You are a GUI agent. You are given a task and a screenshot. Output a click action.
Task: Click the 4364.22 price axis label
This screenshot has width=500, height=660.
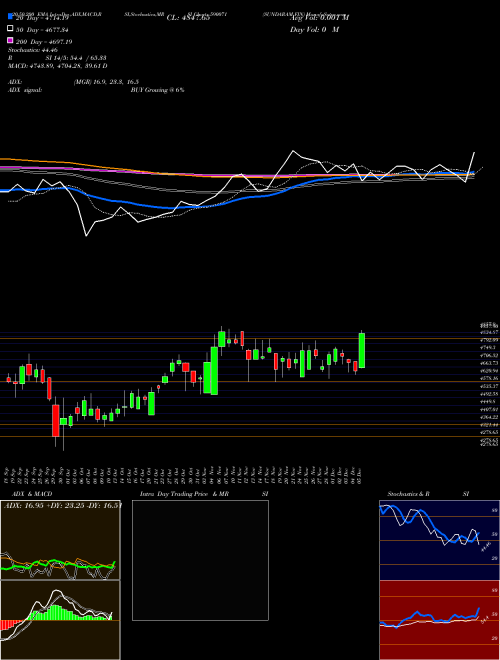pyautogui.click(x=489, y=417)
